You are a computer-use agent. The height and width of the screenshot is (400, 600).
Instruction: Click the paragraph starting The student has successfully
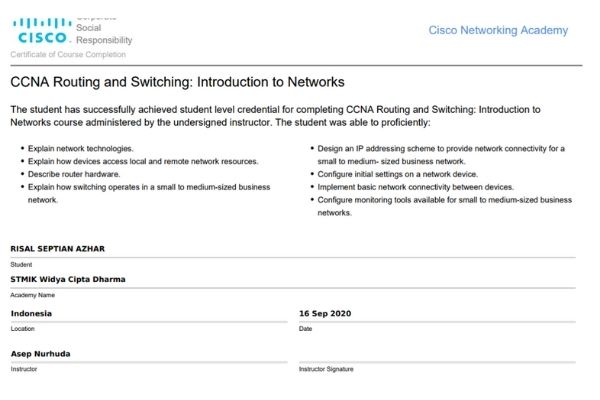click(276, 116)
